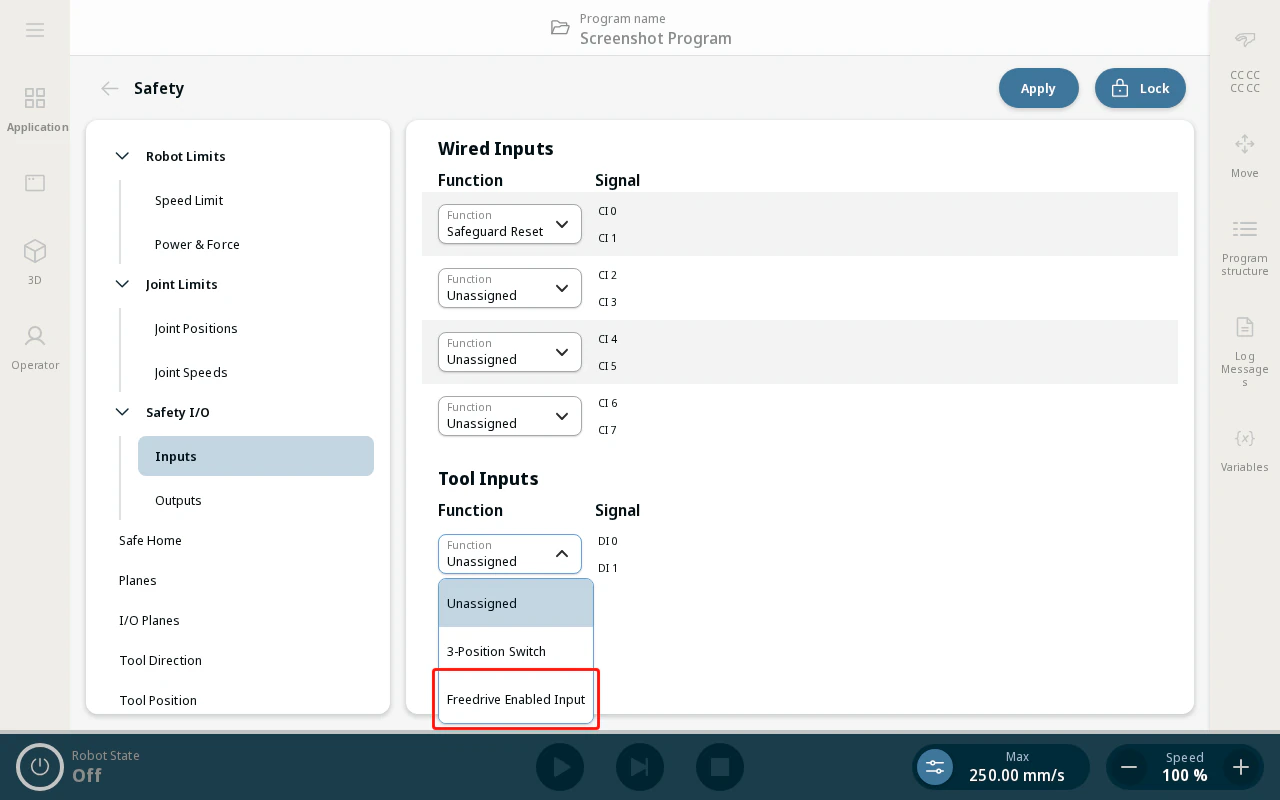The height and width of the screenshot is (800, 1280).
Task: Select the window panel icon below Application
Action: point(35,183)
